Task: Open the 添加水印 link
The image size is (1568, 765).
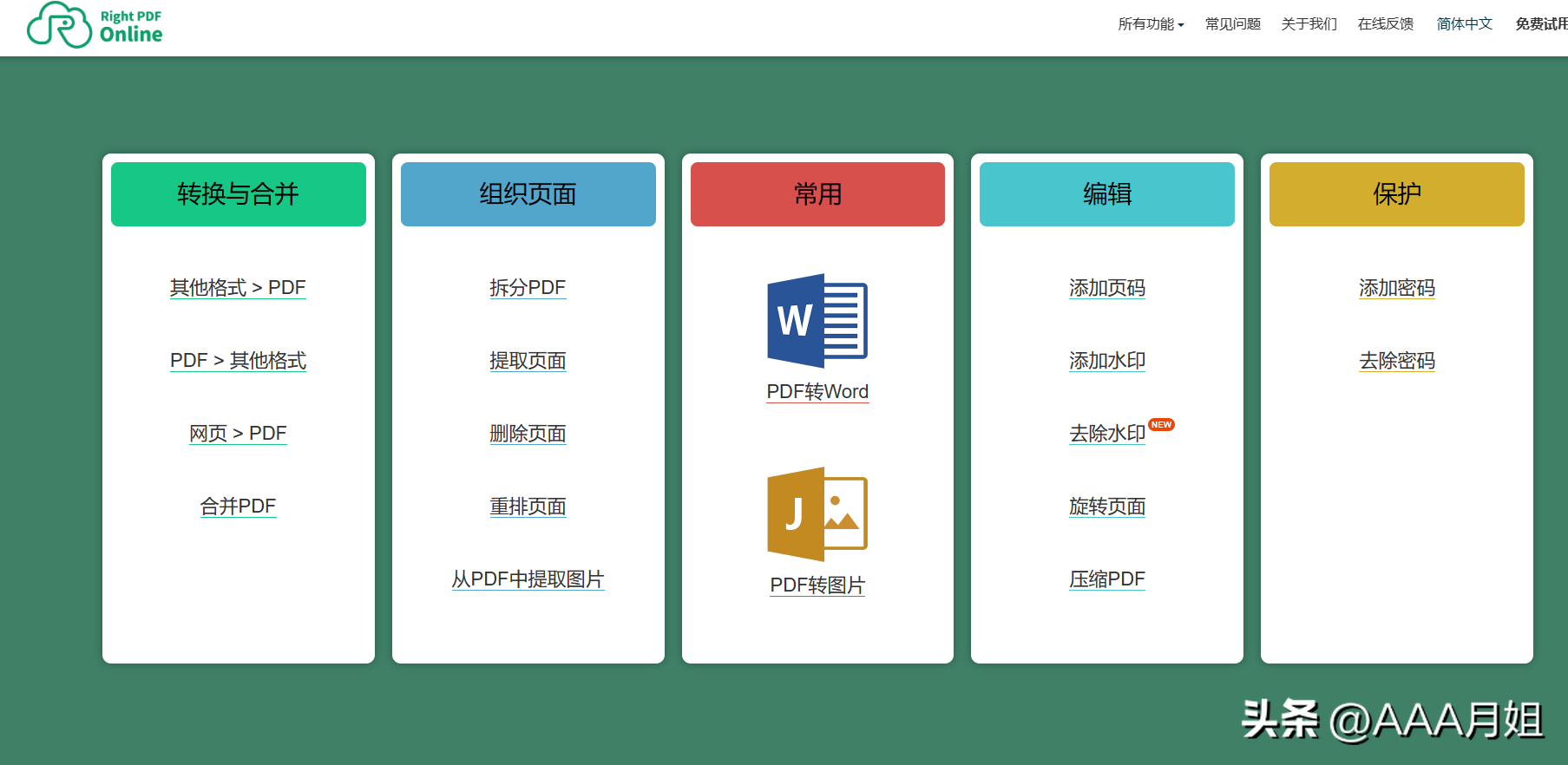Action: click(1107, 361)
